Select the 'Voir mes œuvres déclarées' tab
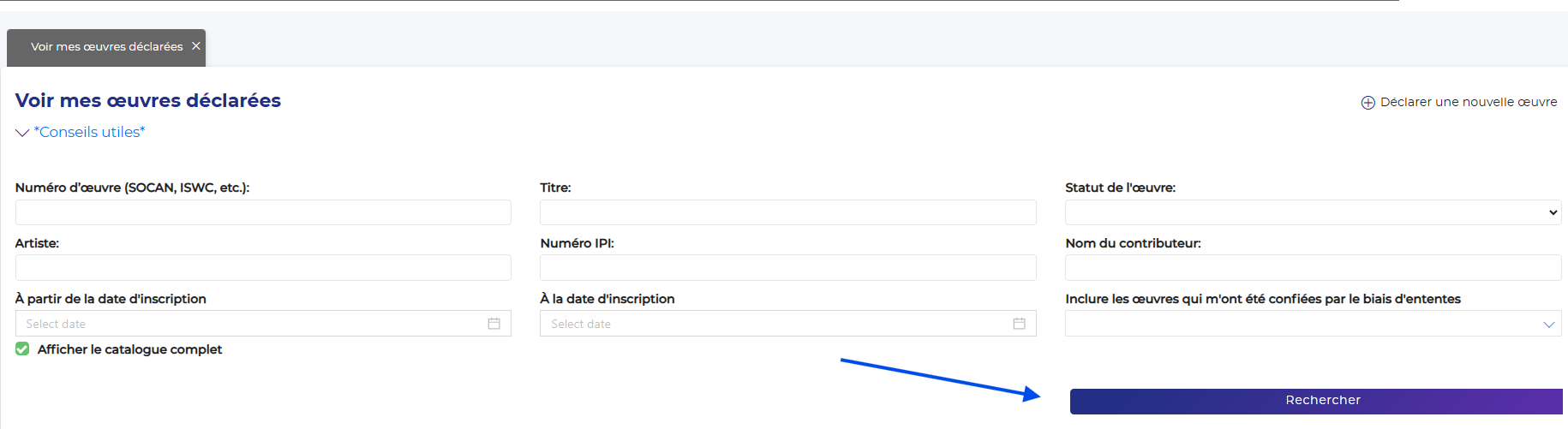This screenshot has width=1568, height=429. tap(106, 47)
